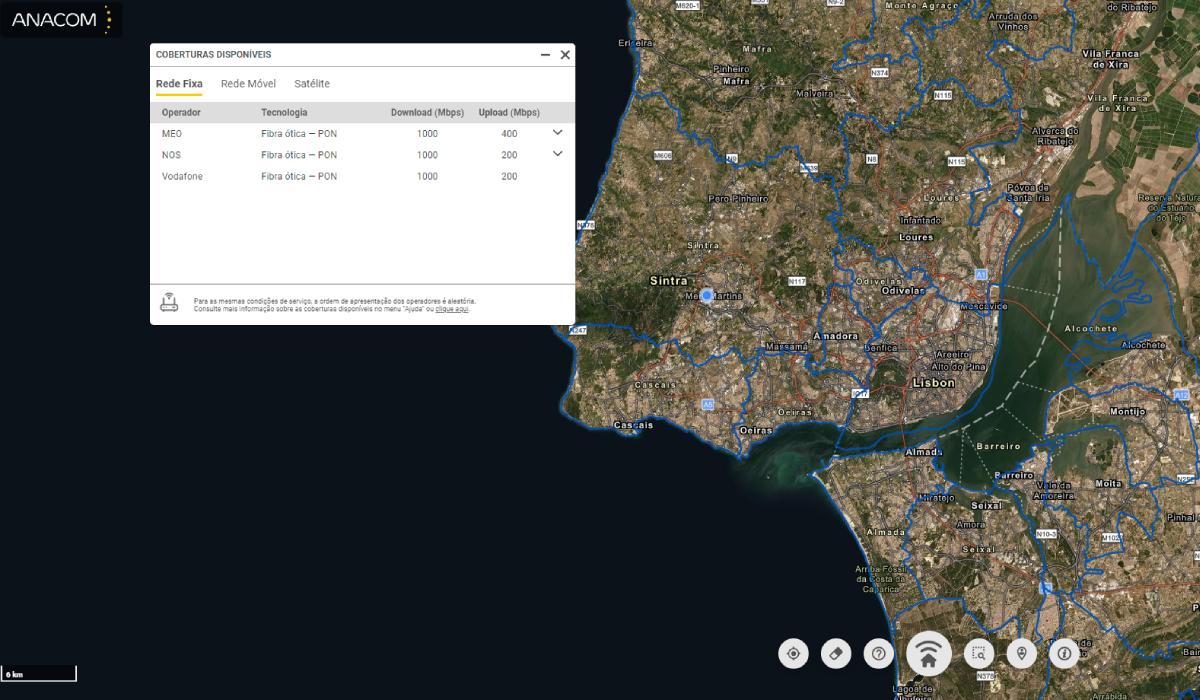Open the Satélite tab
Image resolution: width=1200 pixels, height=700 pixels.
(312, 84)
